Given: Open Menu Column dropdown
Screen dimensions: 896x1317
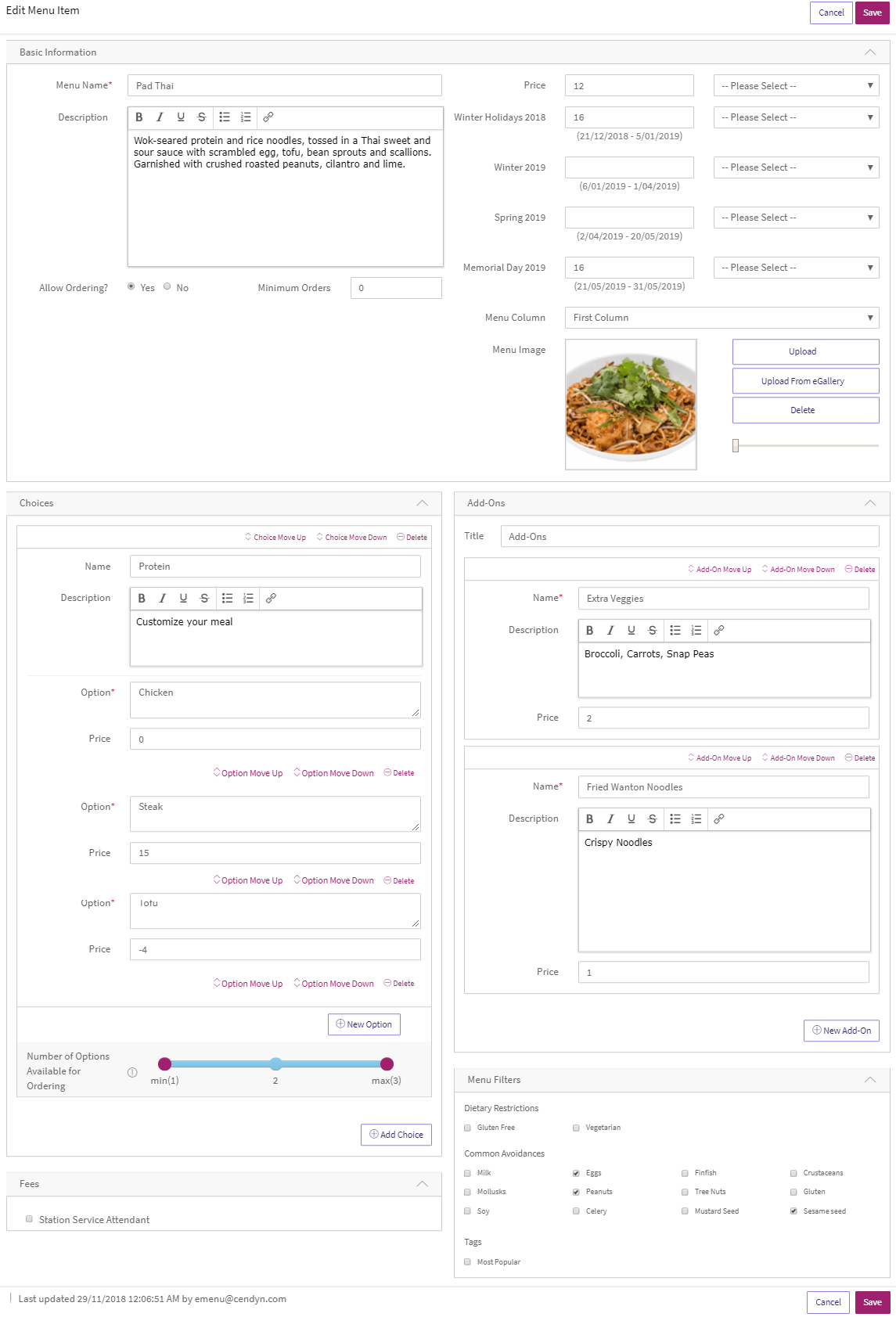Looking at the screenshot, I should point(721,318).
